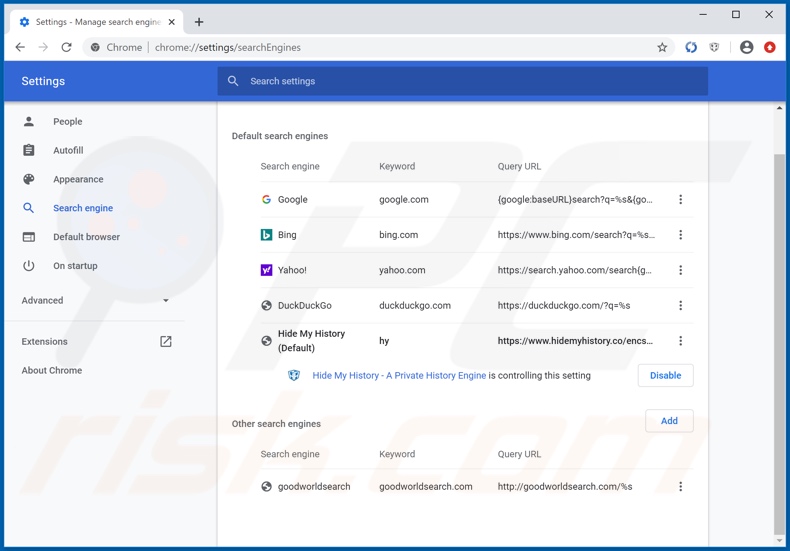
Task: Click Hide My History (Default) entry
Action: [311, 341]
